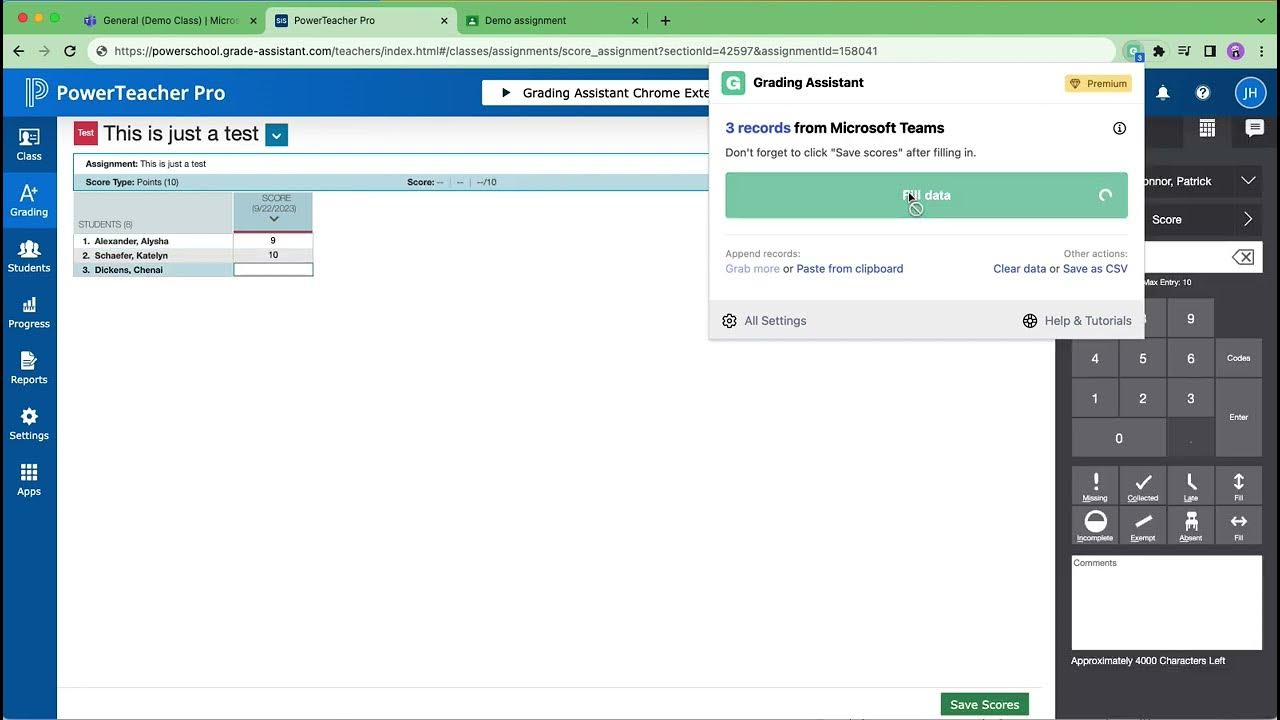The image size is (1280, 720).
Task: Open the Settings section in sidebar
Action: (x=29, y=424)
